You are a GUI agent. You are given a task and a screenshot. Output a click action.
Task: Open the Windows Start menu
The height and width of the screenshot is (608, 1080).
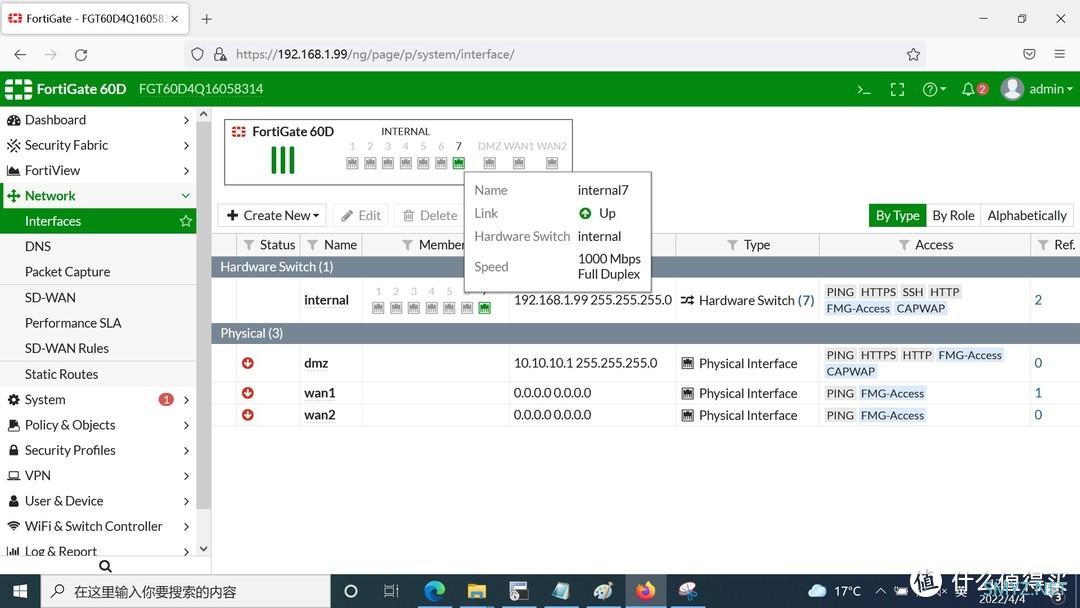(x=20, y=591)
